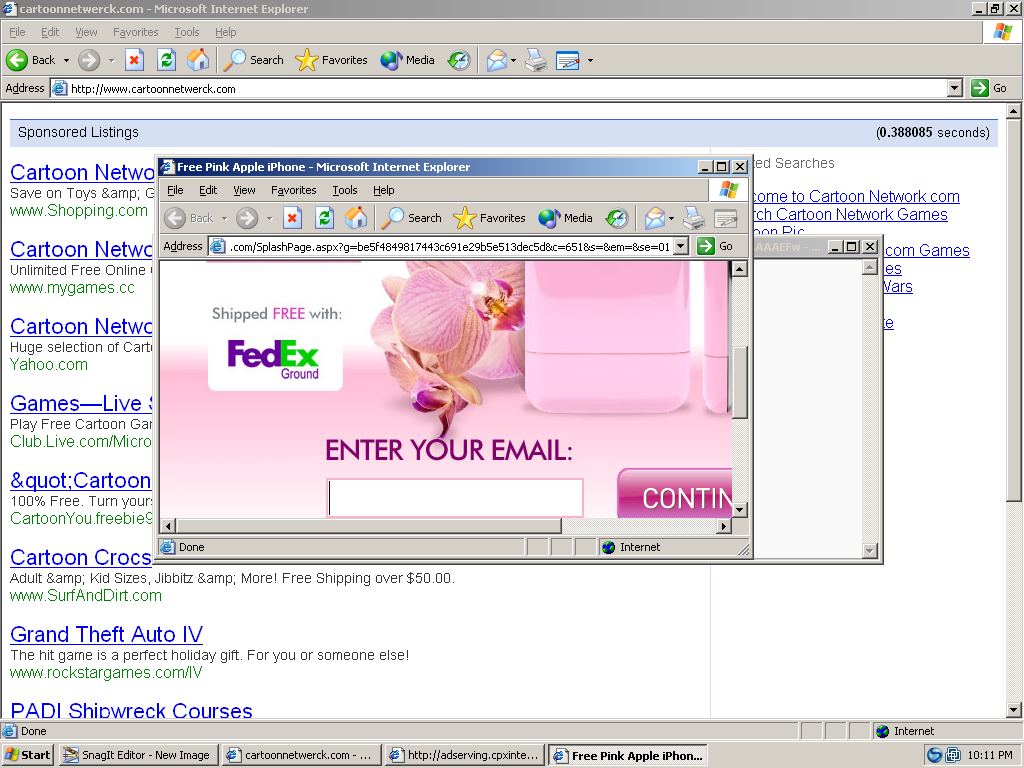
Task: Click www.SurfAndDirt.com green URL text
Action: tap(86, 595)
